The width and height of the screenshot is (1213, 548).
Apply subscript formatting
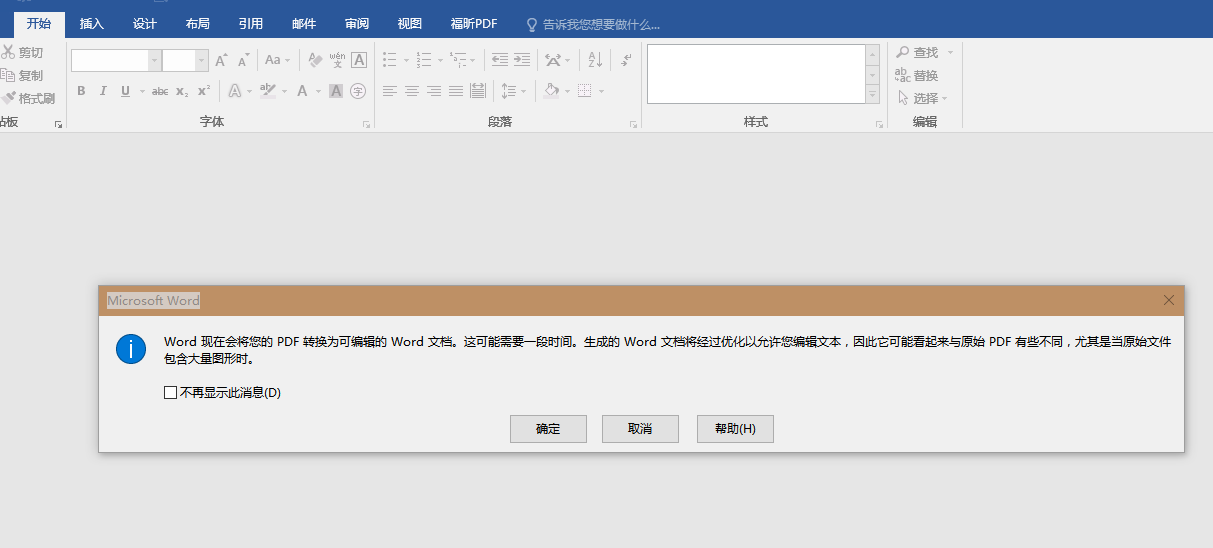point(182,91)
